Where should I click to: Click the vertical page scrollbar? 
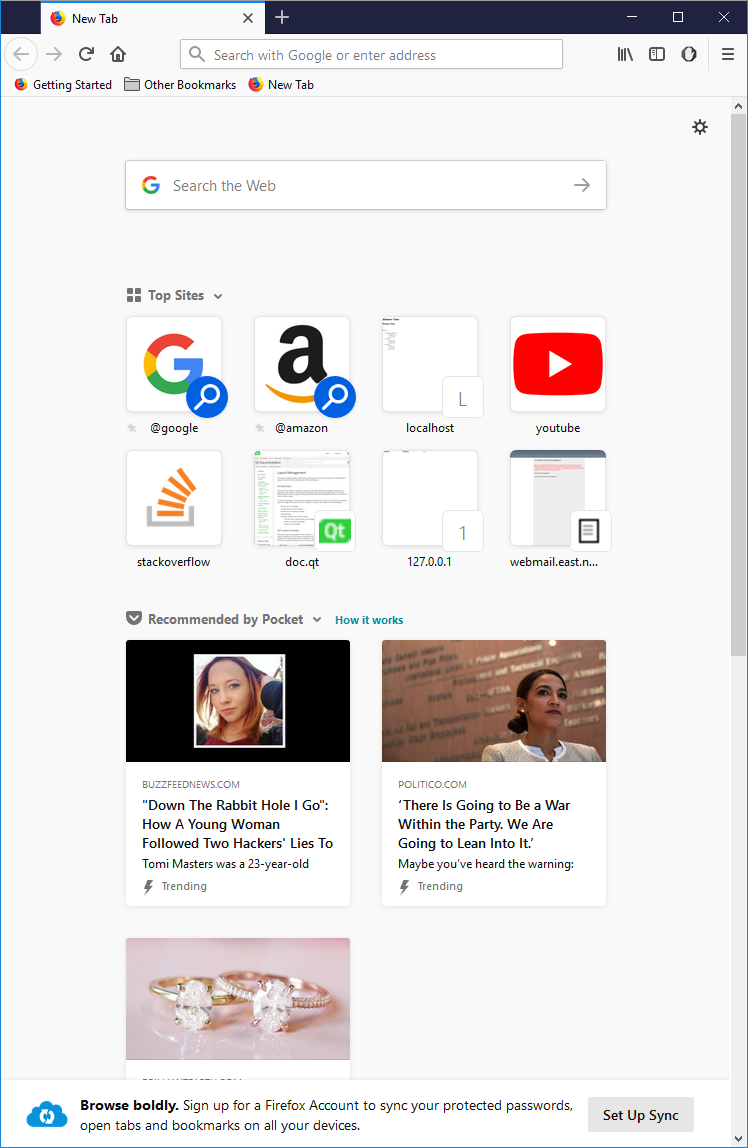coord(739,400)
